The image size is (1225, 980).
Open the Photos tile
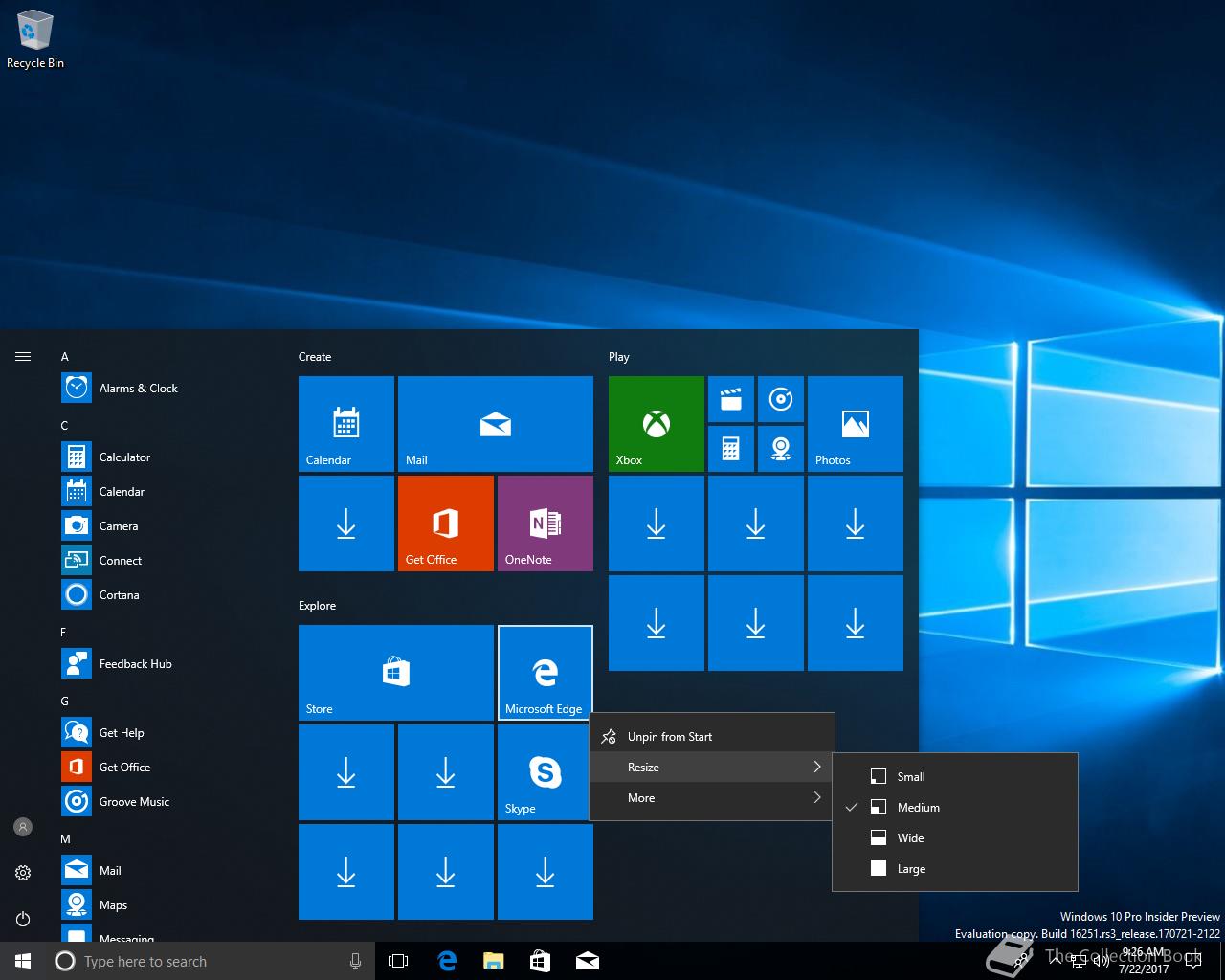855,423
